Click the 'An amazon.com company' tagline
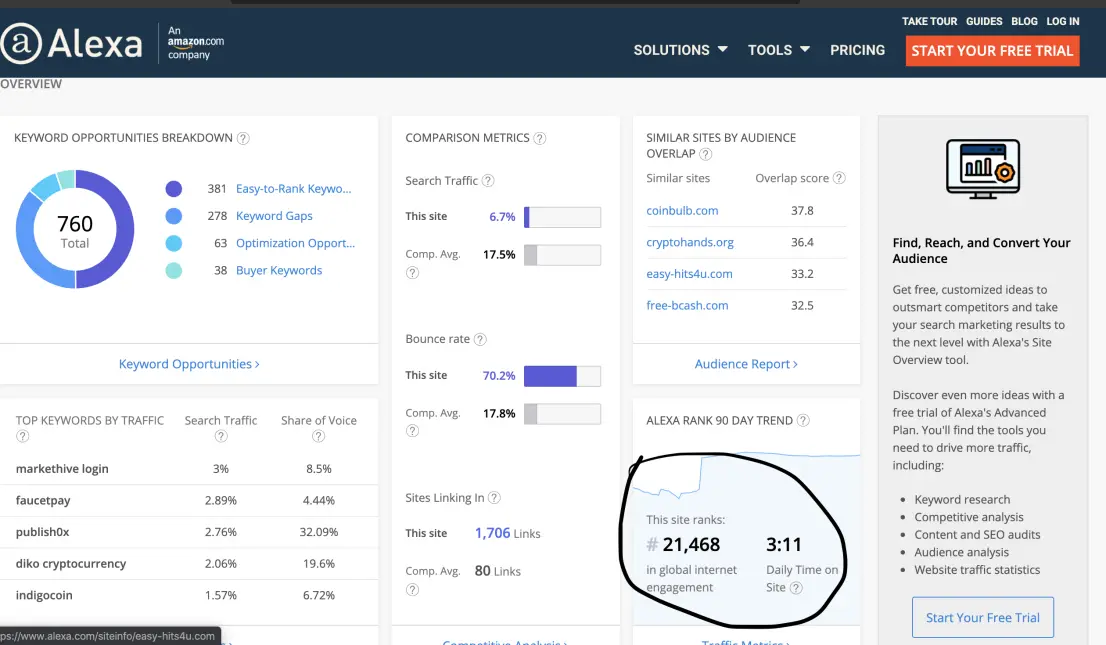This screenshot has height=645, width=1106. tap(195, 42)
